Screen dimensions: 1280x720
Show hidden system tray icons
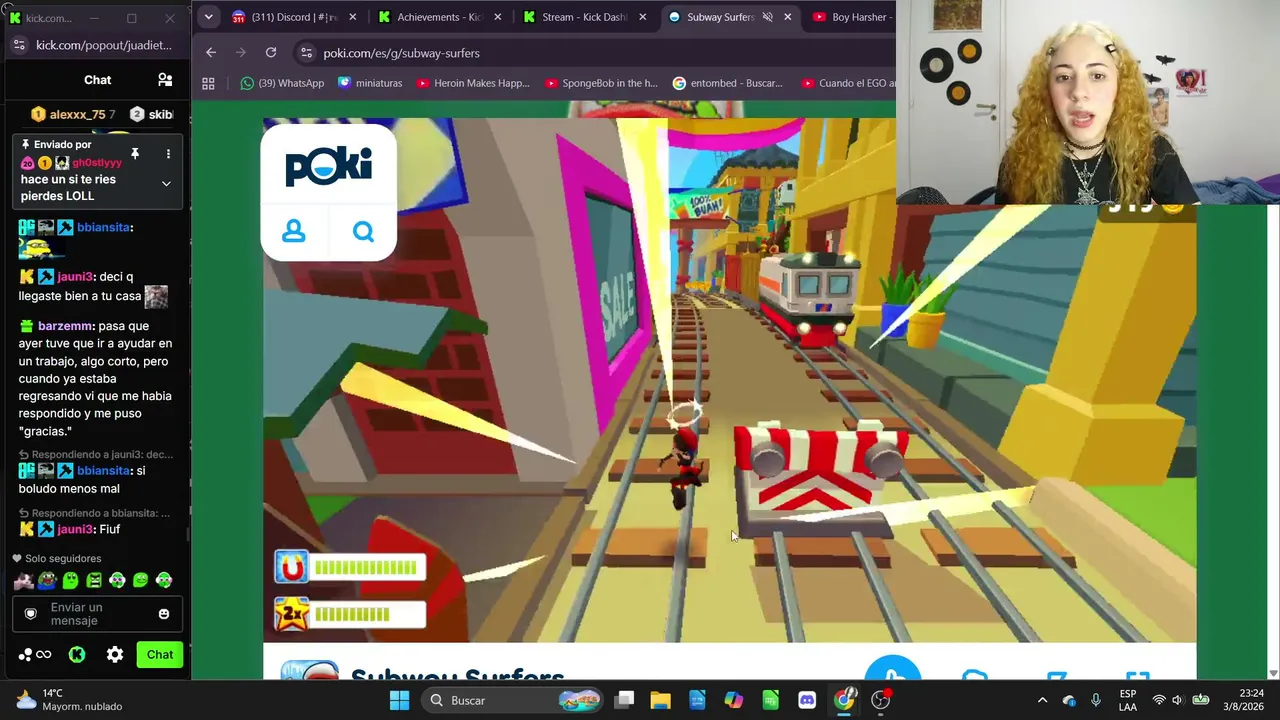tap(1042, 700)
